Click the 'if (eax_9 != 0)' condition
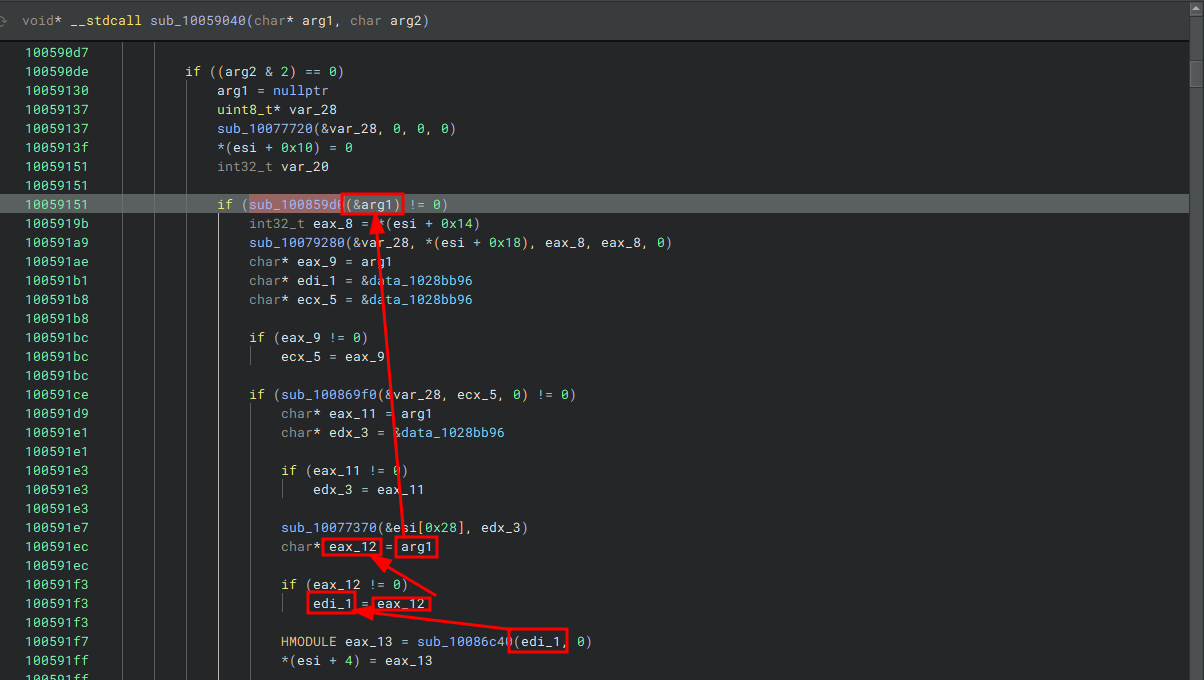This screenshot has width=1204, height=680. pyautogui.click(x=309, y=338)
